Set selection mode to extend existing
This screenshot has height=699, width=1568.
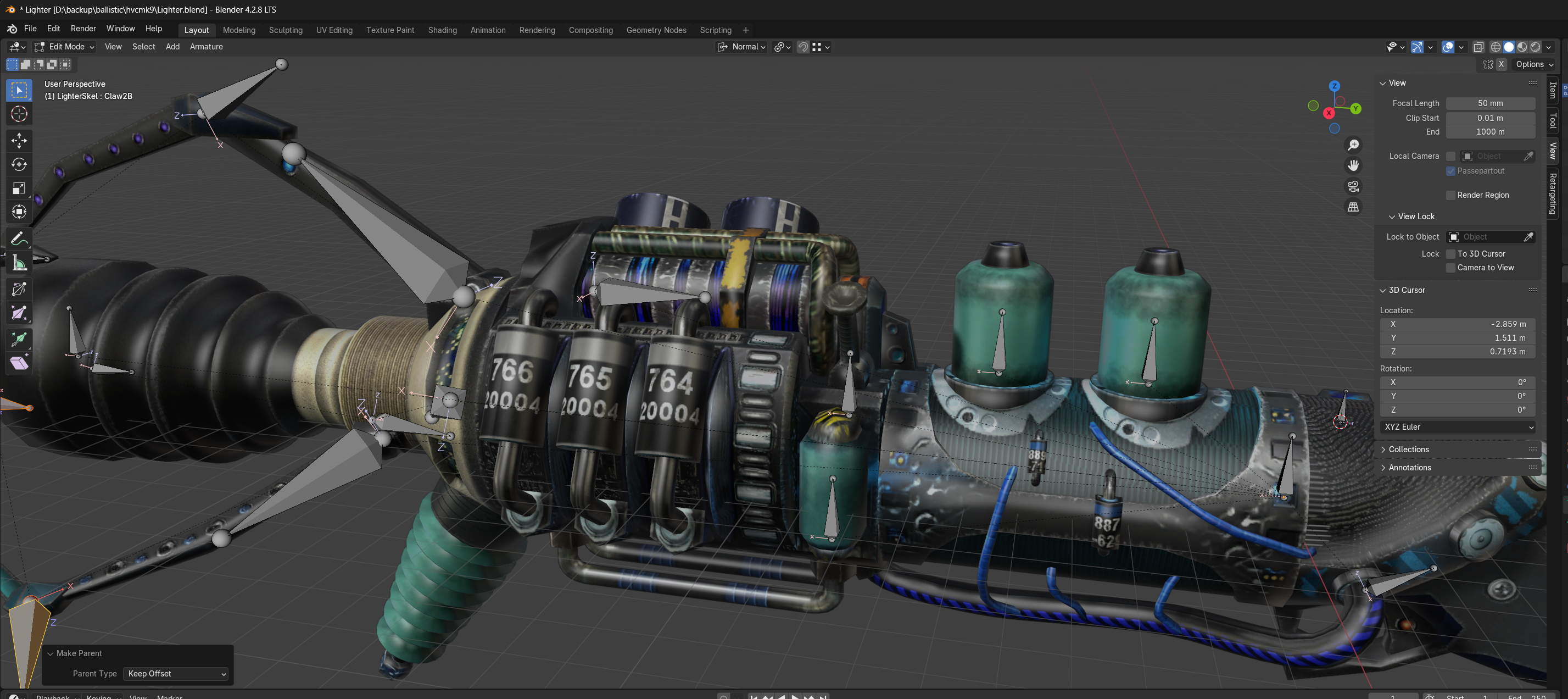pyautogui.click(x=26, y=64)
